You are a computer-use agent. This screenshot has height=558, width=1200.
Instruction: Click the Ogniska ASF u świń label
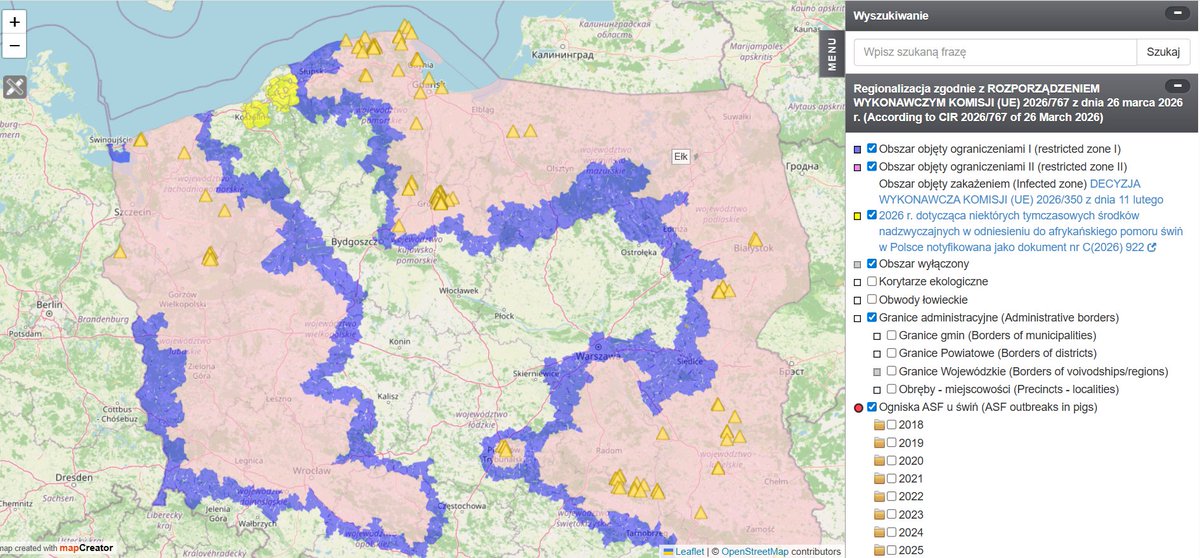click(988, 408)
